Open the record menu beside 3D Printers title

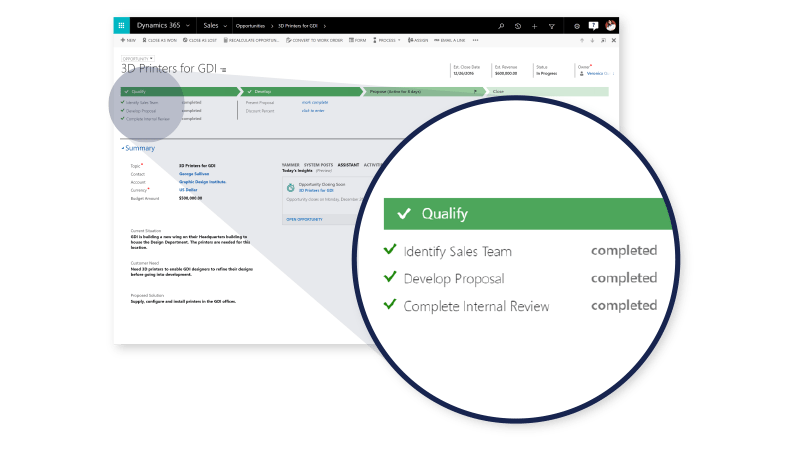[x=223, y=69]
